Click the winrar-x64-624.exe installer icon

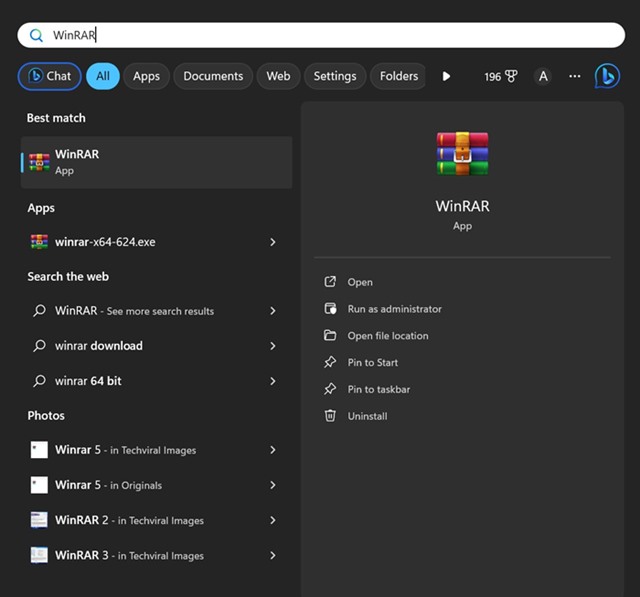39,242
